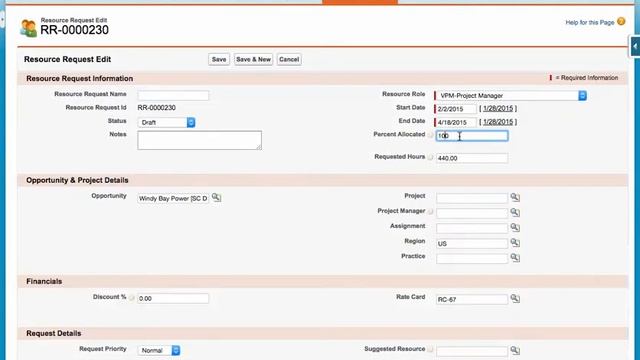Click the End Date field

tap(456, 122)
